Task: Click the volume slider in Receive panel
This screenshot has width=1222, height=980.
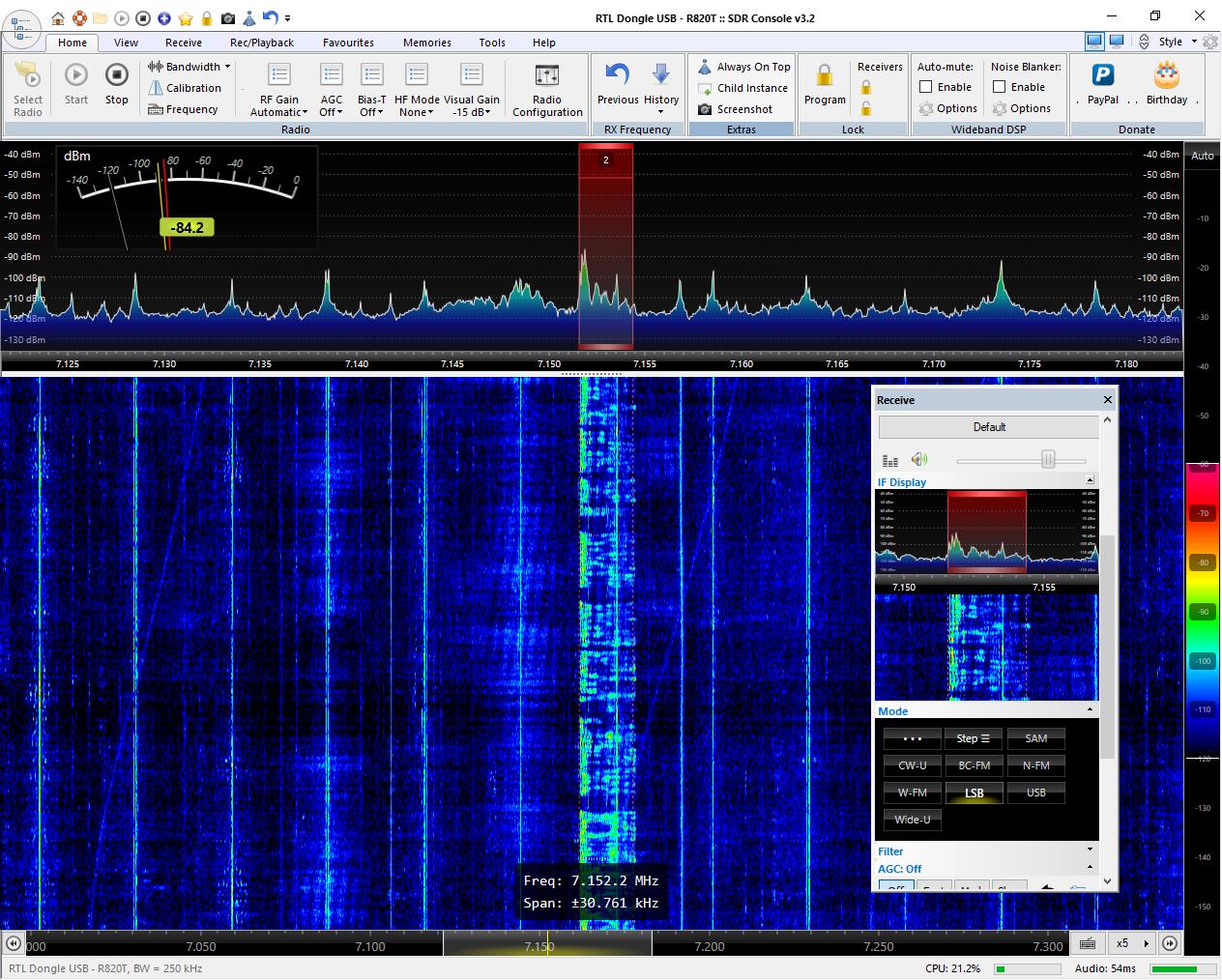Action: (x=1047, y=460)
